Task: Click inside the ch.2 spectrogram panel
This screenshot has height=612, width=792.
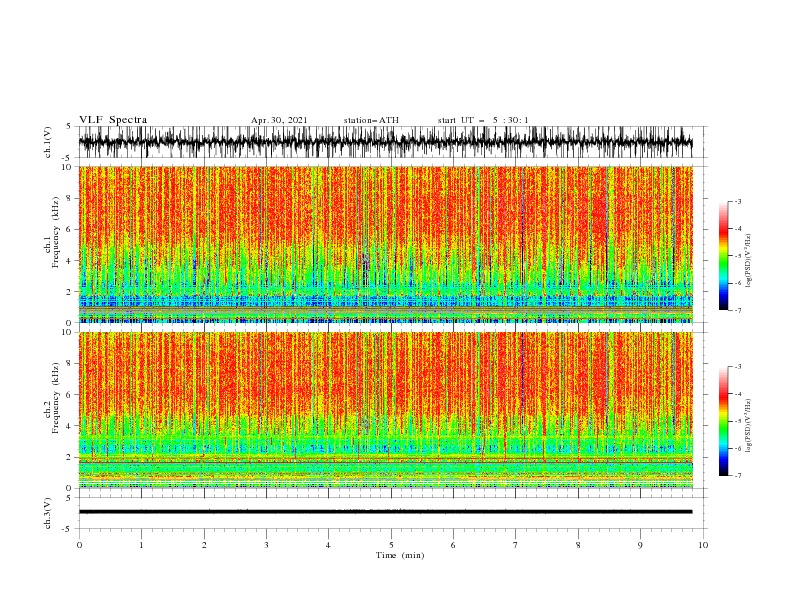Action: click(x=386, y=410)
